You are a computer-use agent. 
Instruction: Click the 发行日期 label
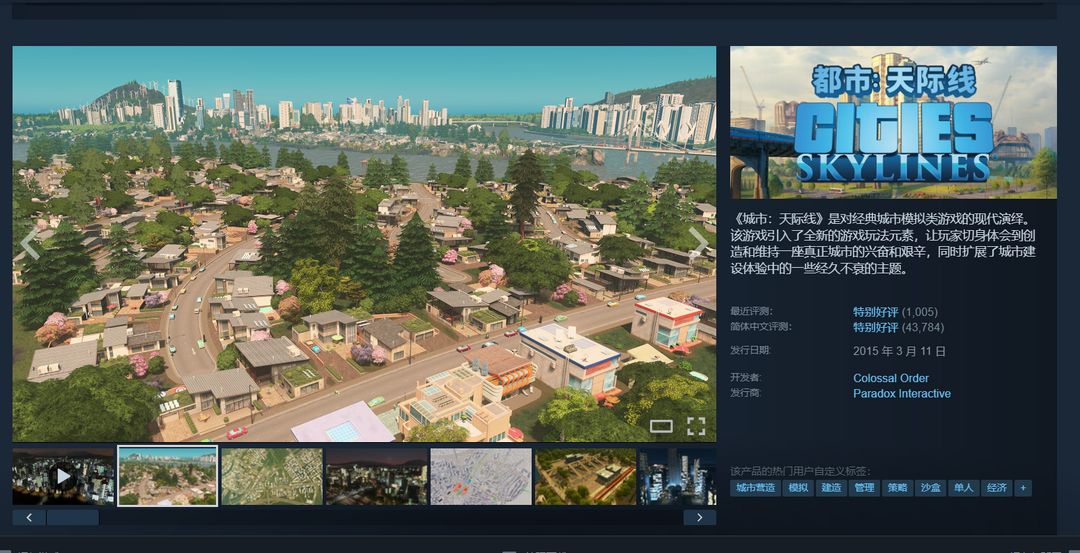click(751, 351)
